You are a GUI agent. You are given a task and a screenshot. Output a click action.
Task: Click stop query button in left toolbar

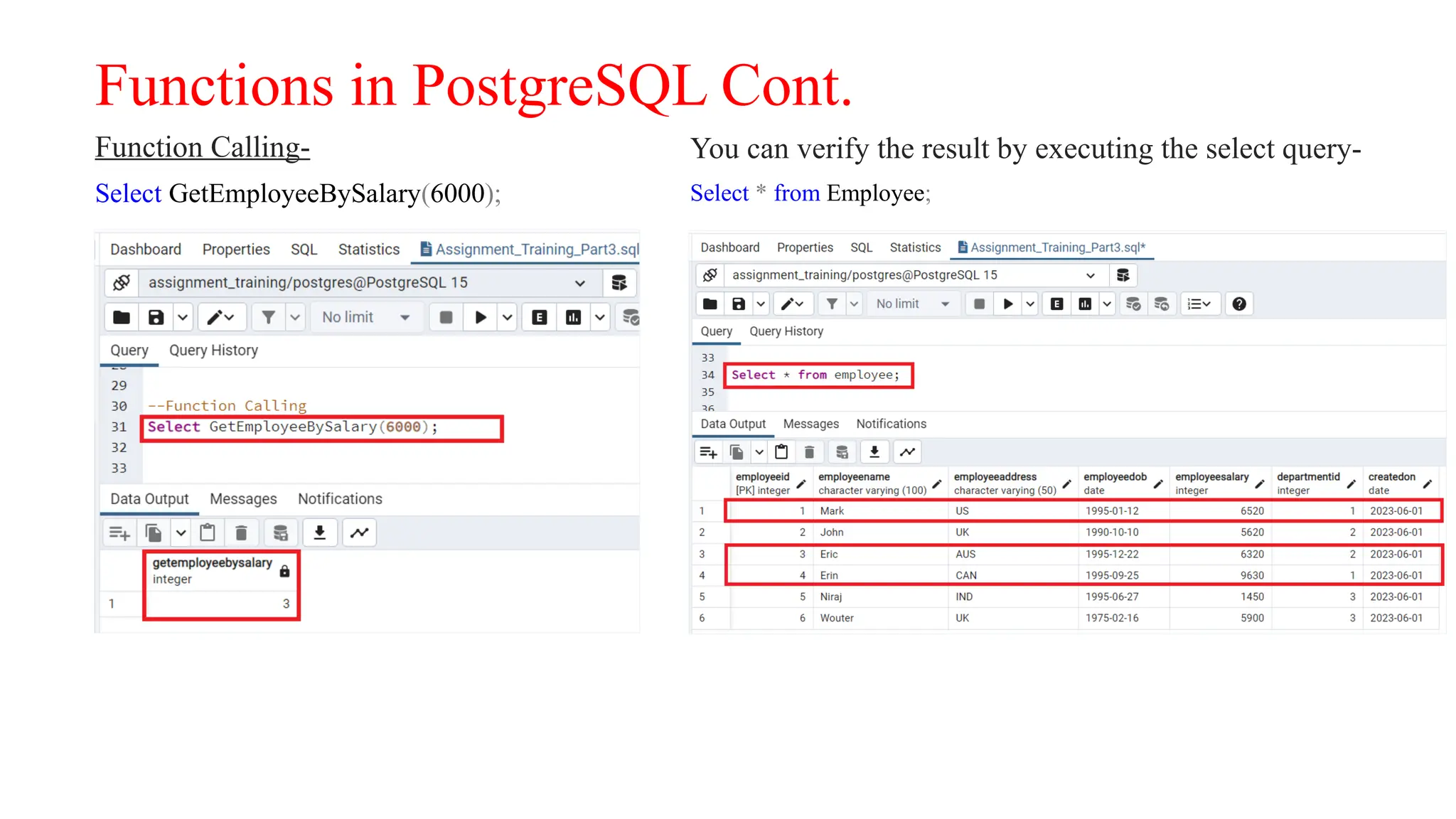446,317
